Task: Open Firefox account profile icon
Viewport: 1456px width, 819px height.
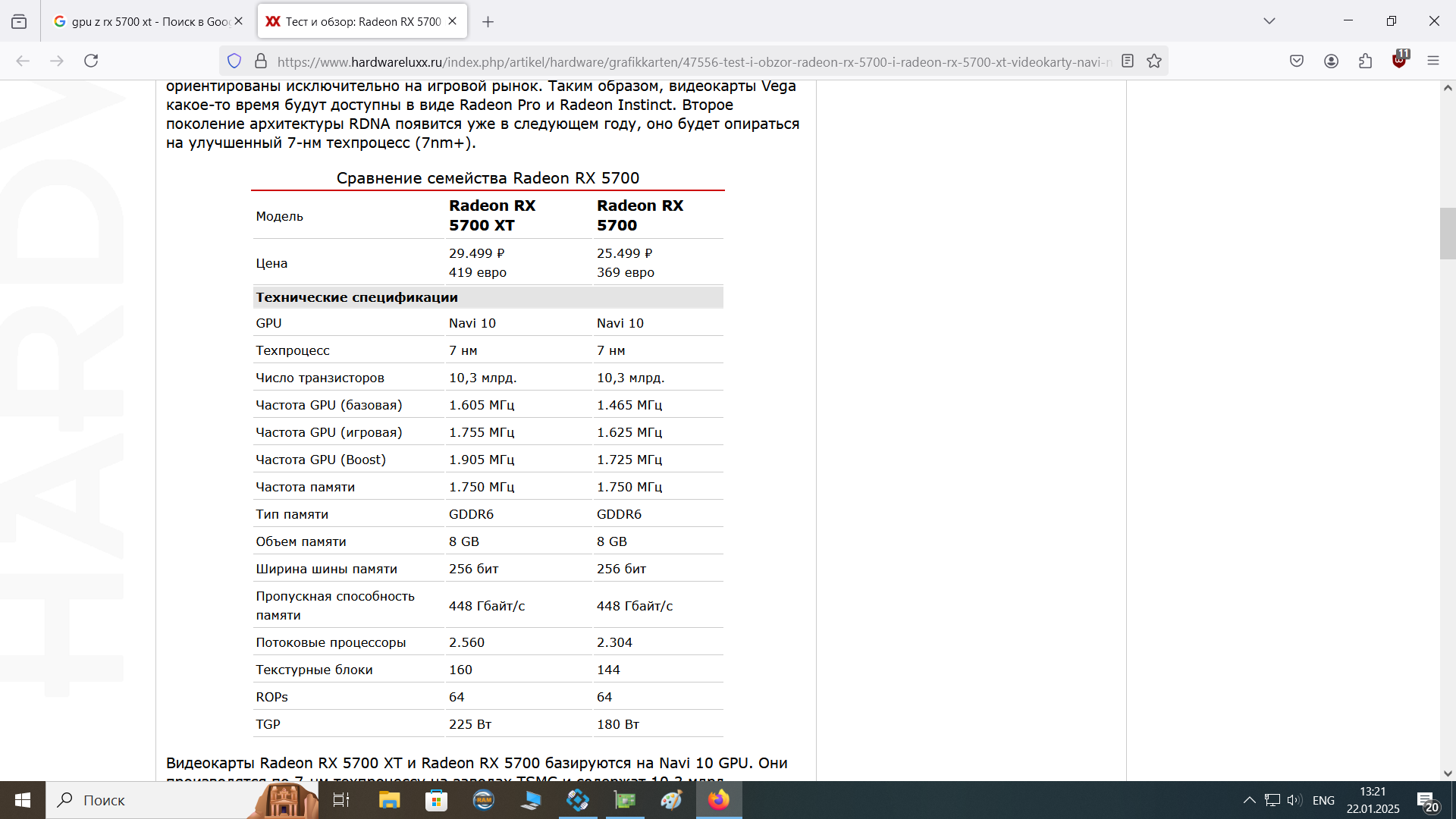Action: click(x=1331, y=61)
